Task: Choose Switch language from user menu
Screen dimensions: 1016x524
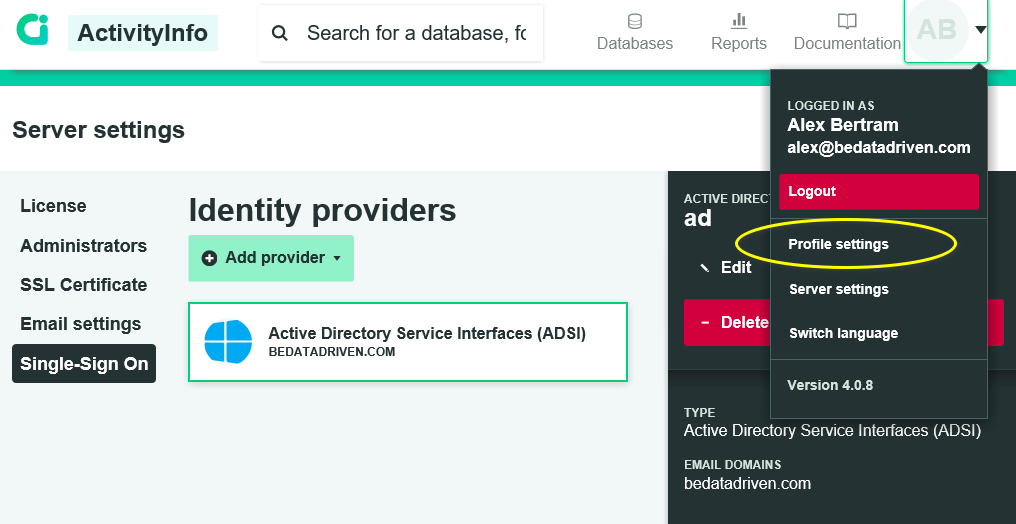Action: [843, 334]
